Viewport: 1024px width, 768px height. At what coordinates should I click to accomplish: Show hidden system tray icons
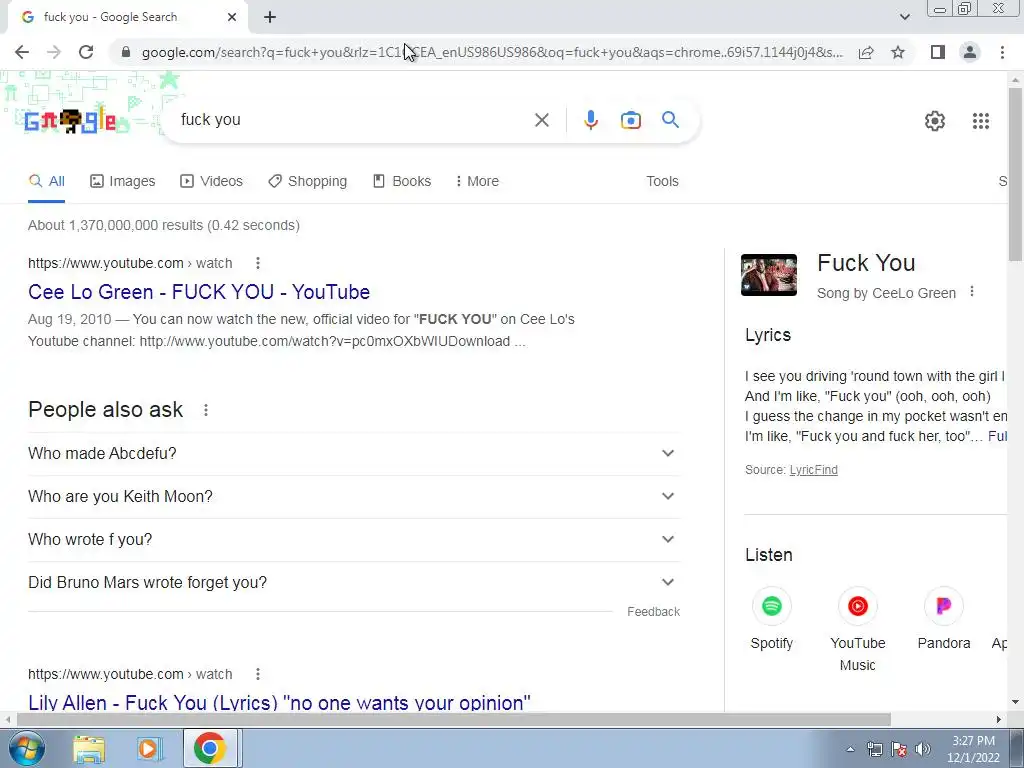point(850,749)
